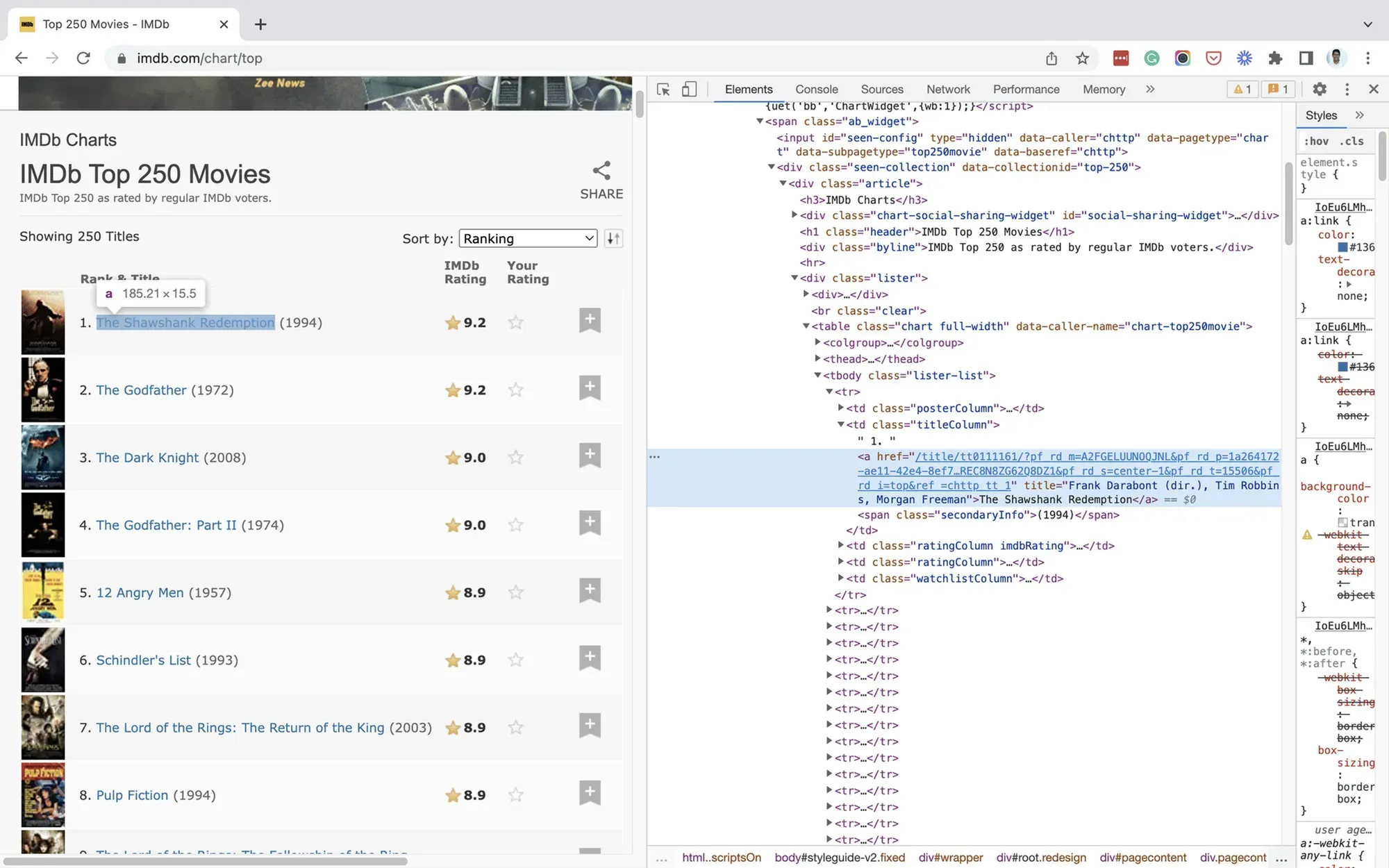This screenshot has height=868, width=1389.
Task: Select the Elements tab
Action: point(749,90)
